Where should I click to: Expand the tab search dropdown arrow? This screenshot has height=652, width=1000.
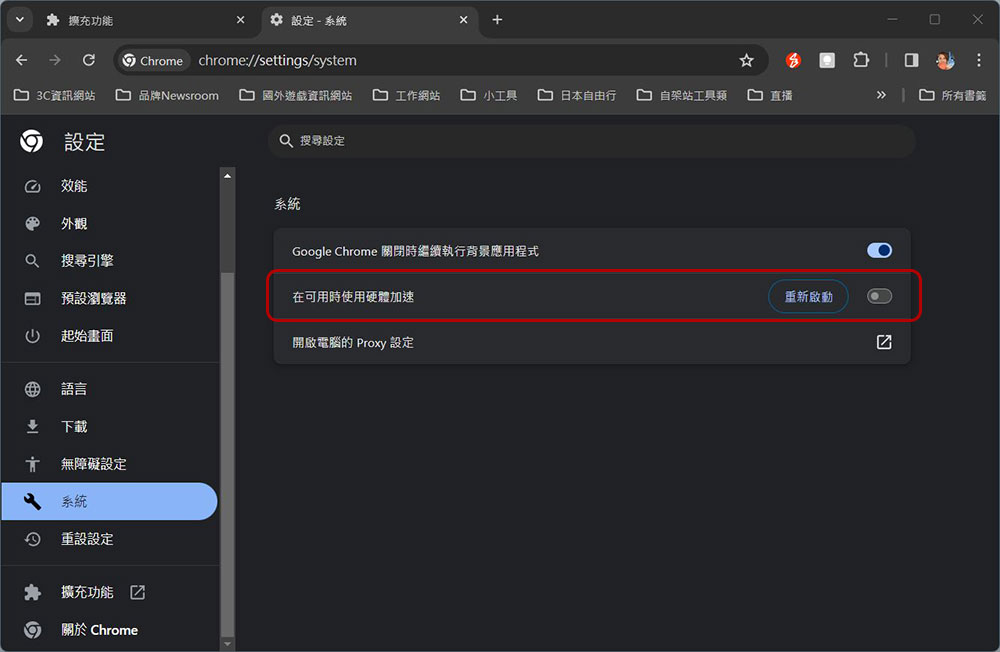pyautogui.click(x=20, y=20)
